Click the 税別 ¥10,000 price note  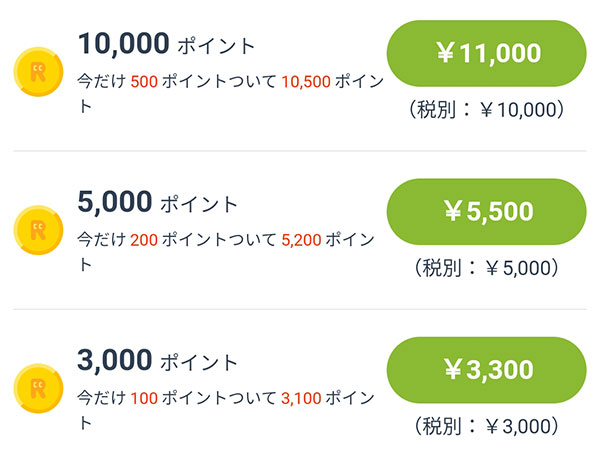click(486, 110)
